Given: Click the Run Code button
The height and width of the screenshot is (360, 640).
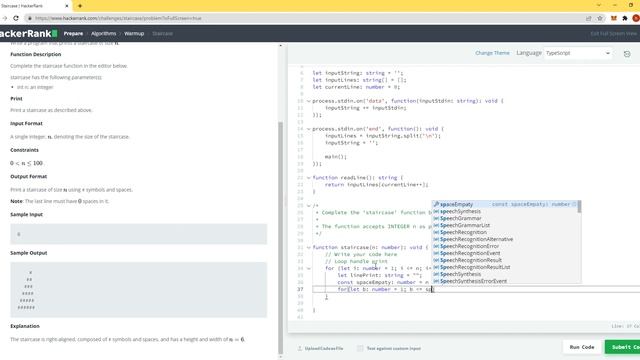Looking at the screenshot, I should tap(582, 347).
